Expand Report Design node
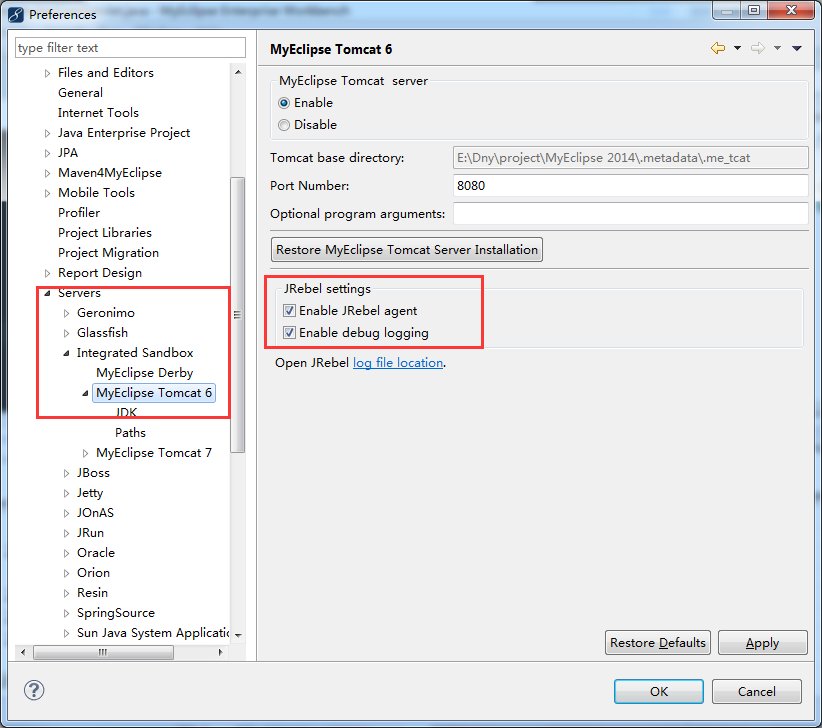822x728 pixels. [x=47, y=274]
